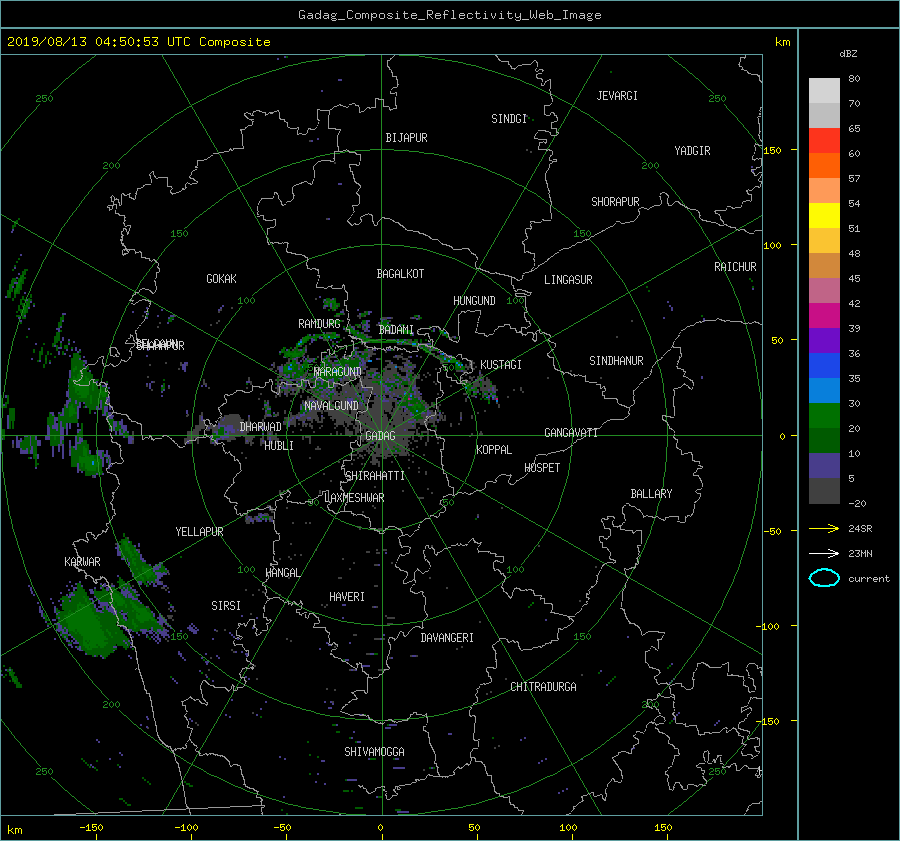Click the DHARWAD city label
900x841 pixels.
pos(260,427)
